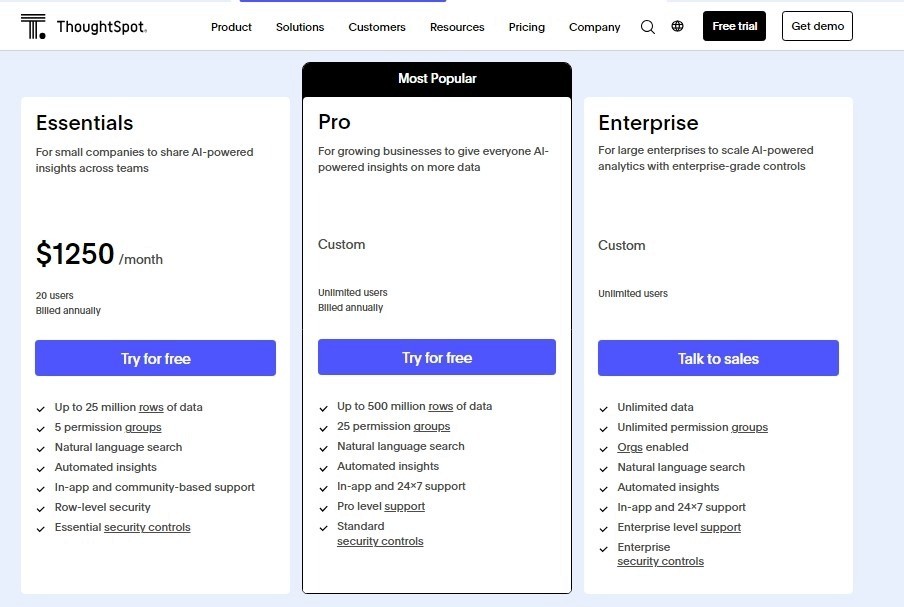
Task: Select the Pricing menu item
Action: coord(526,27)
